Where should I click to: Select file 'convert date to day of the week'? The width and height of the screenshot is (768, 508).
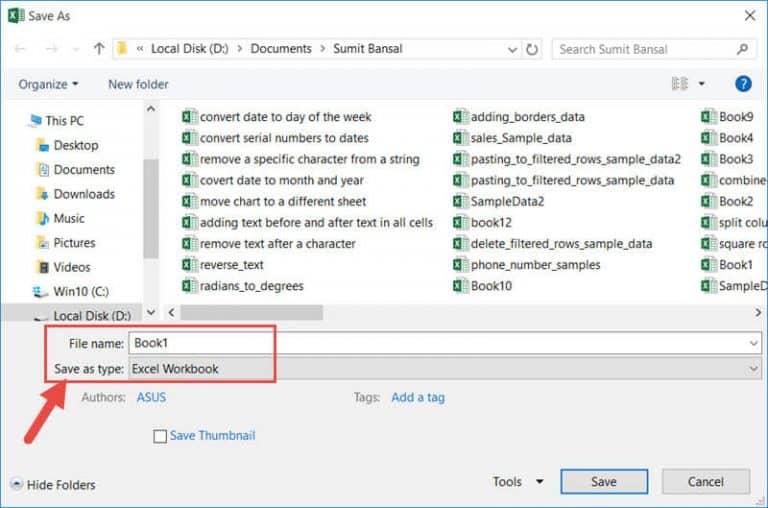(x=277, y=117)
